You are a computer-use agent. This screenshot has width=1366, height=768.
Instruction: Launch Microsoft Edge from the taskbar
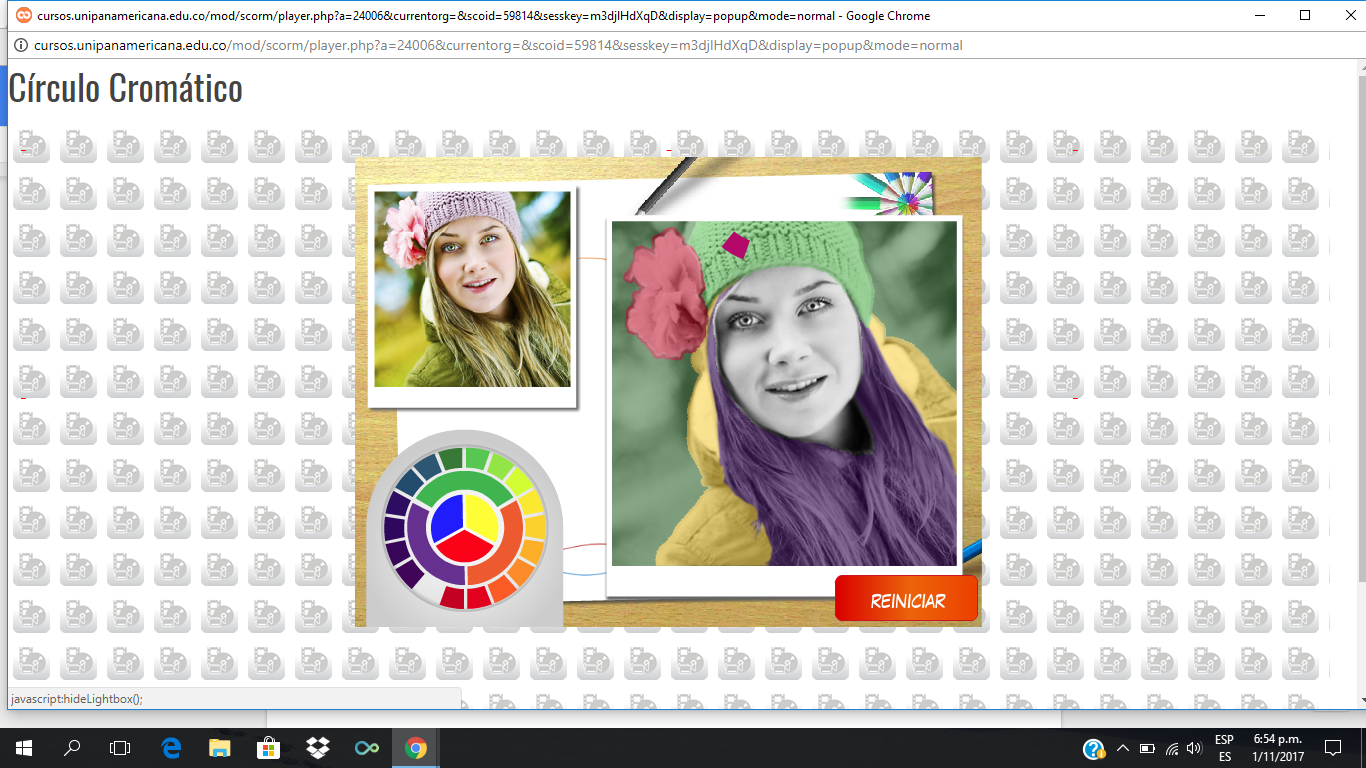(x=171, y=748)
